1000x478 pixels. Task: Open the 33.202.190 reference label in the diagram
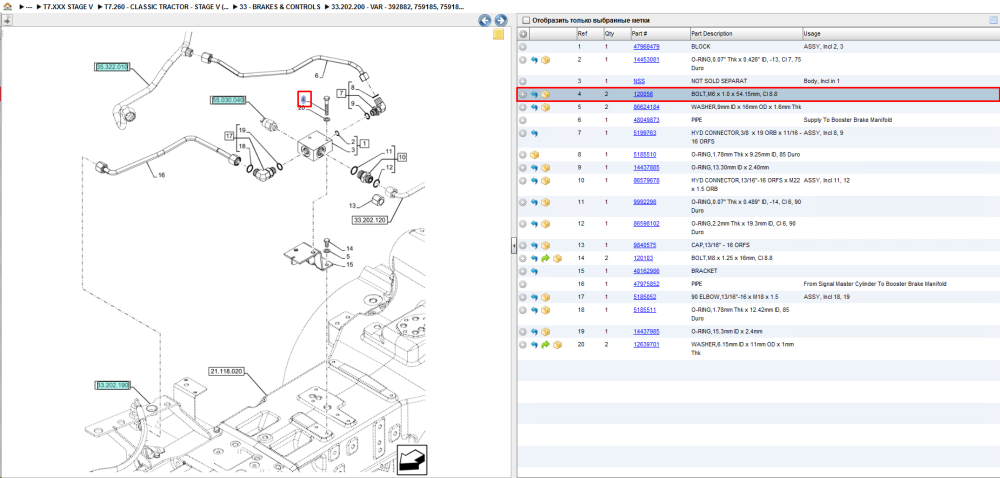[x=113, y=385]
